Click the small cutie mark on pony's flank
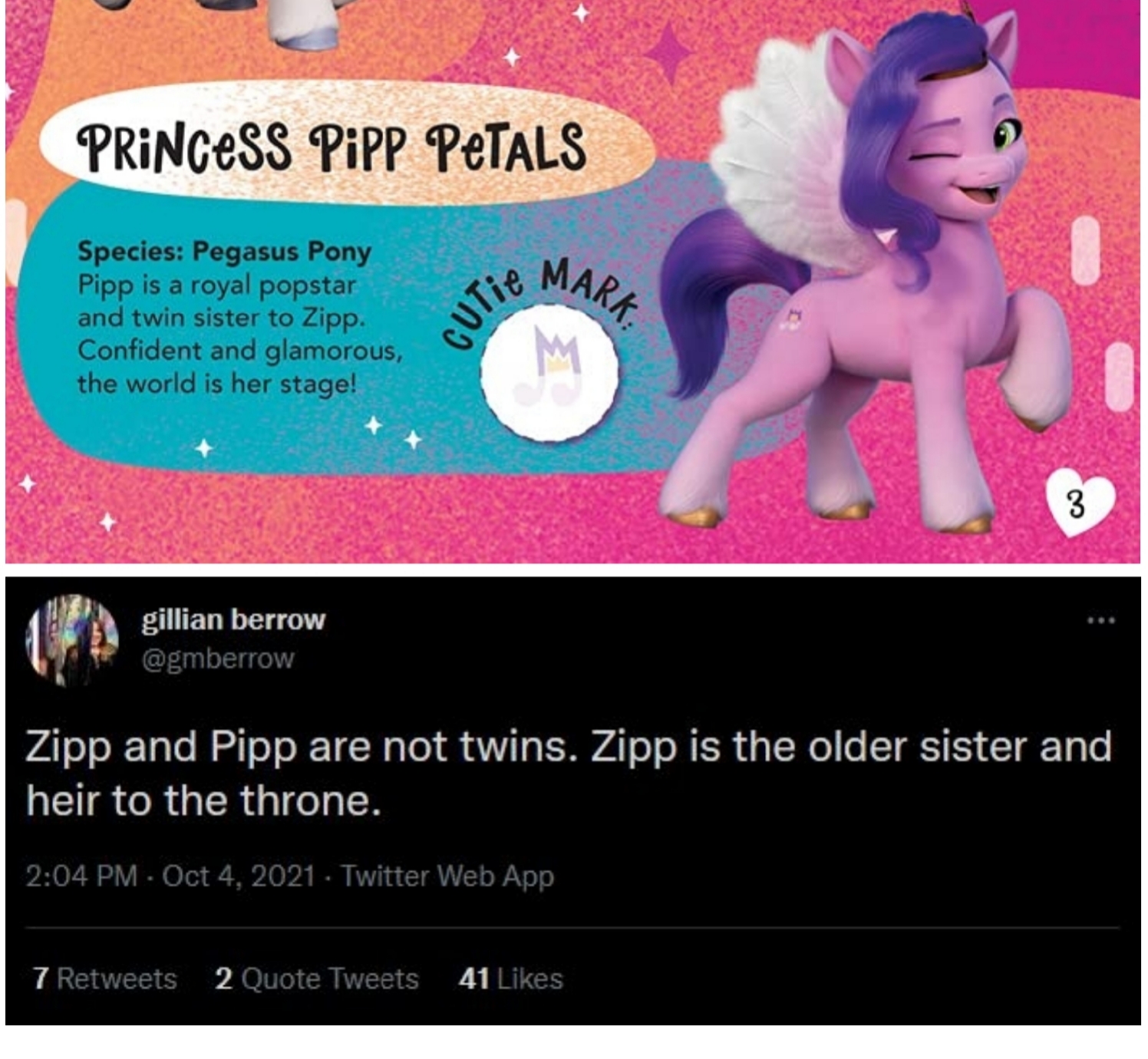 791,318
